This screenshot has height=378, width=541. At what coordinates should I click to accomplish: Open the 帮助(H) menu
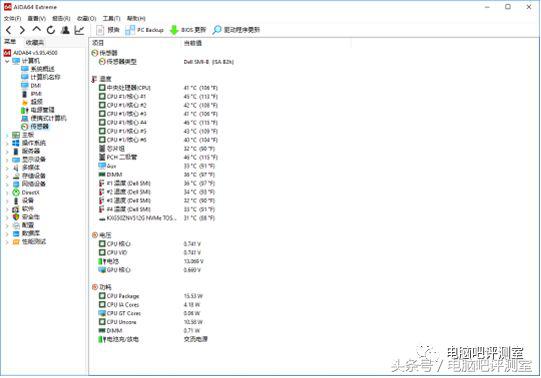136,18
